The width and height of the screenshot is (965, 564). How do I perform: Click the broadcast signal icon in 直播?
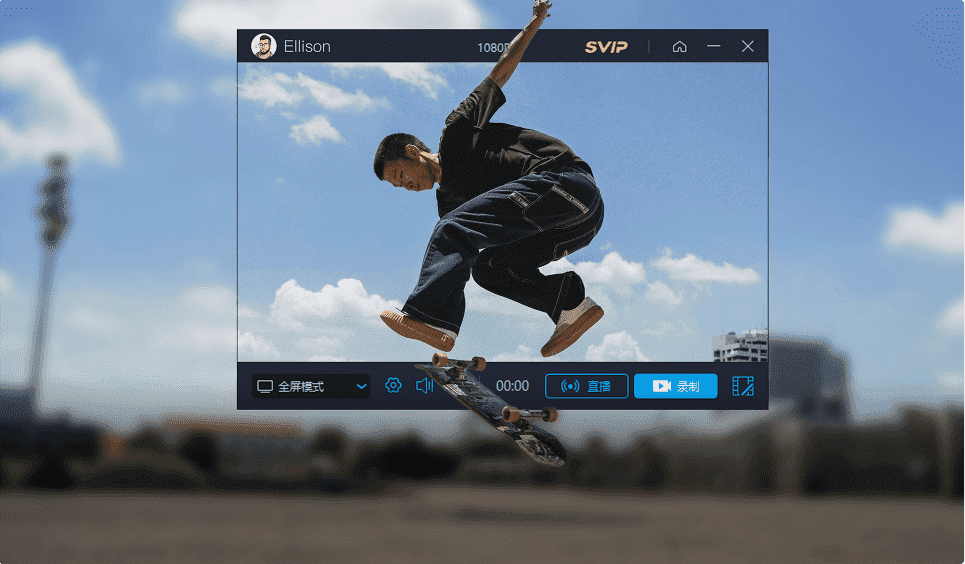point(570,386)
